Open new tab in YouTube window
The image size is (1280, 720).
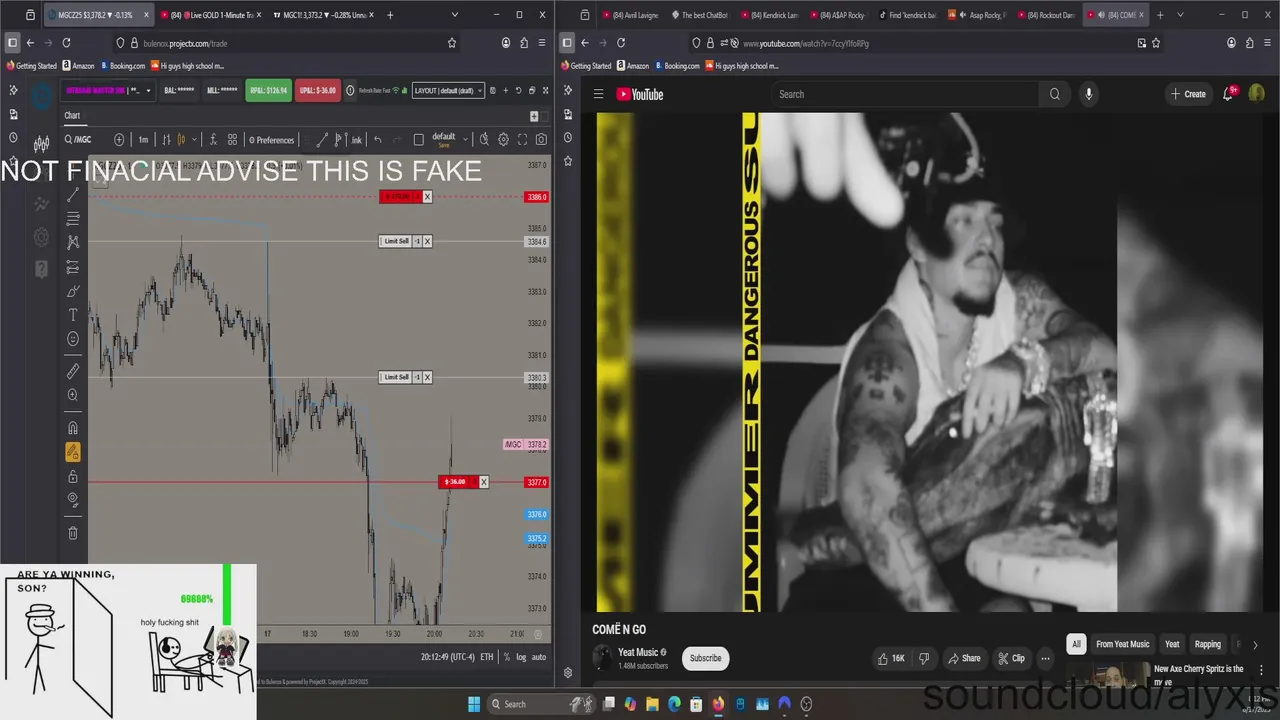pos(1160,15)
